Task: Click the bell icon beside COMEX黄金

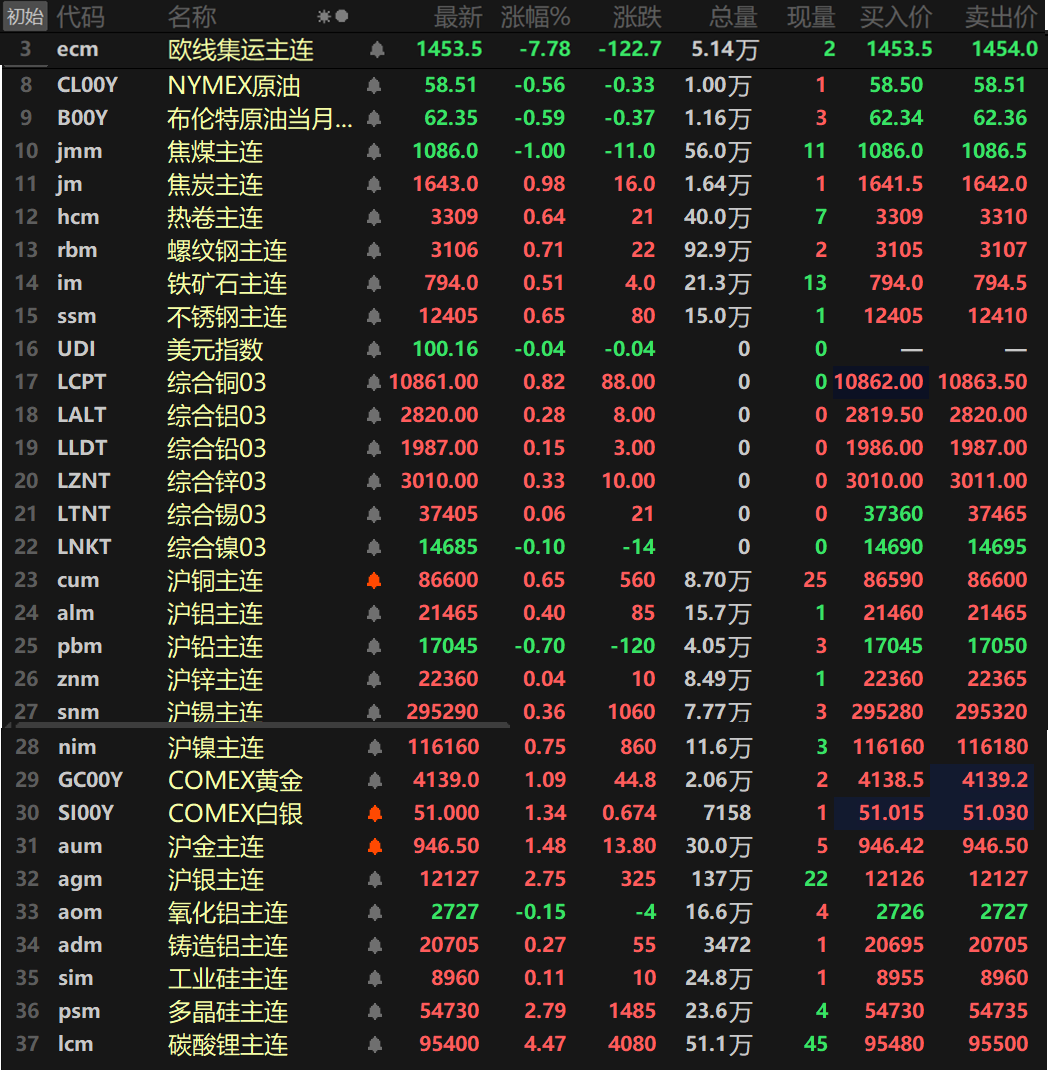Action: (375, 780)
